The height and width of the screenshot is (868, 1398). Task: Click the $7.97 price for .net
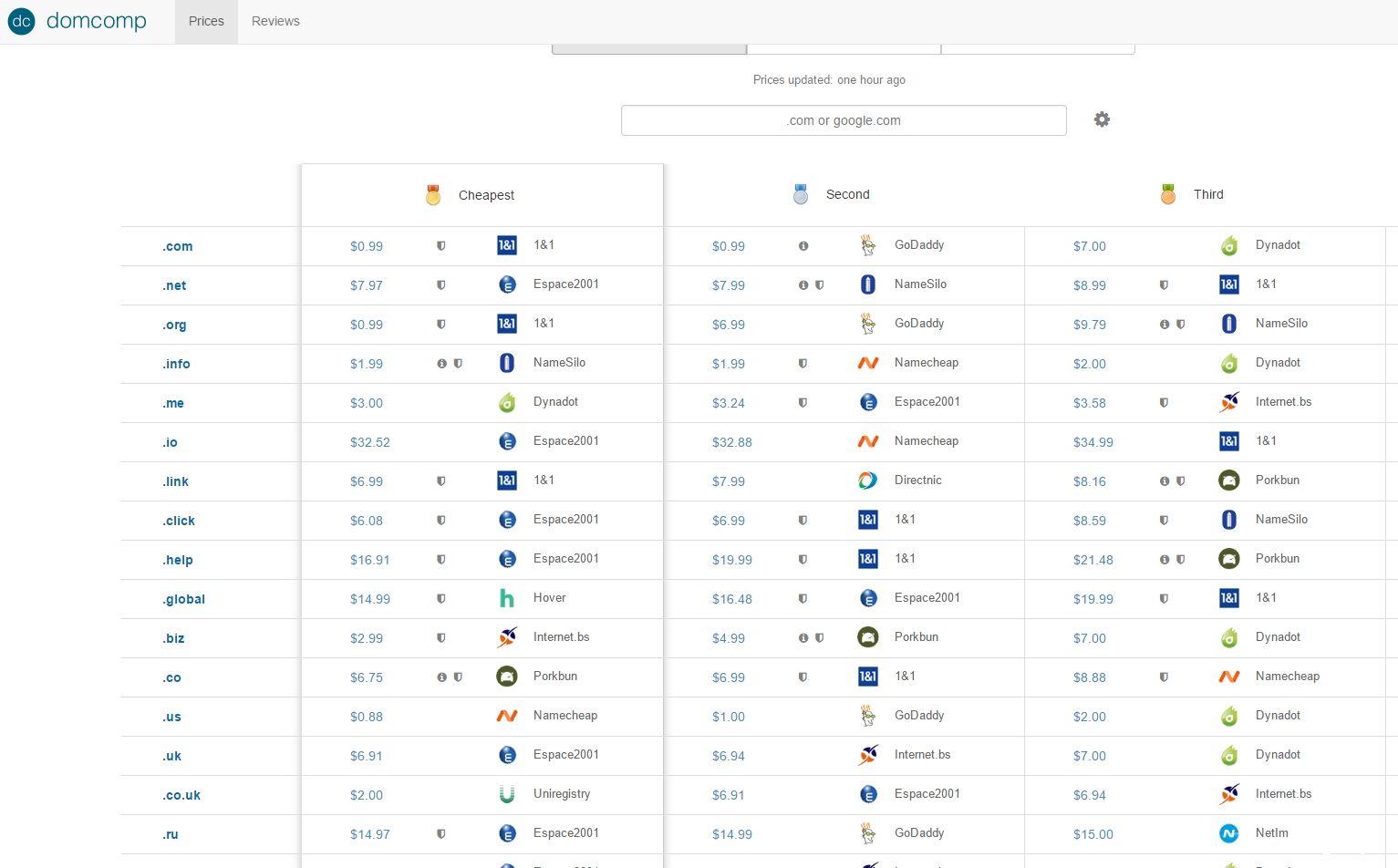367,285
